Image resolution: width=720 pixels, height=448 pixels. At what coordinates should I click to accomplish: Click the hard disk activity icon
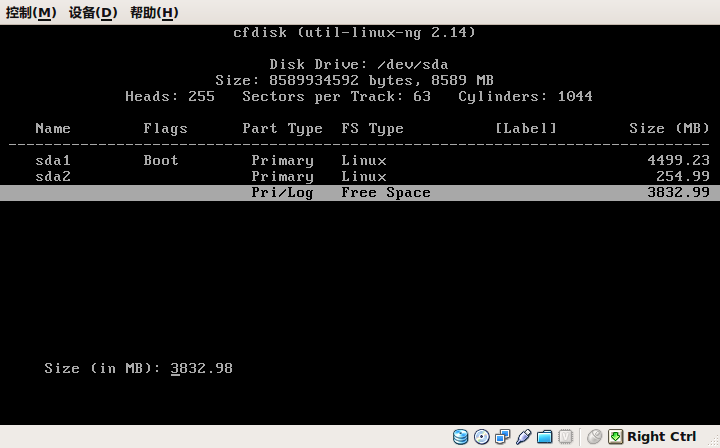click(460, 437)
